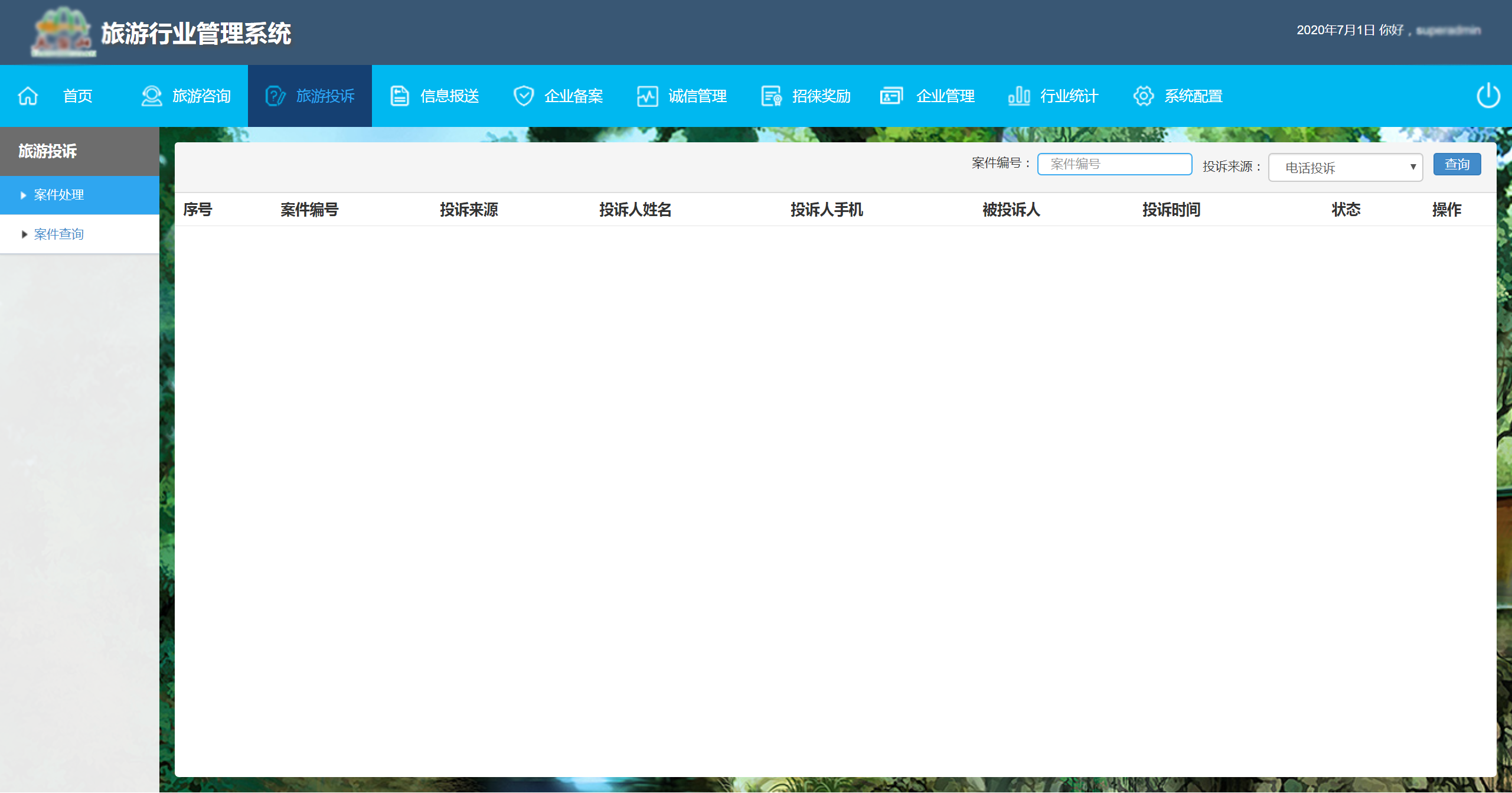
Task: Click the 系统配置 gear icon
Action: click(x=1144, y=96)
